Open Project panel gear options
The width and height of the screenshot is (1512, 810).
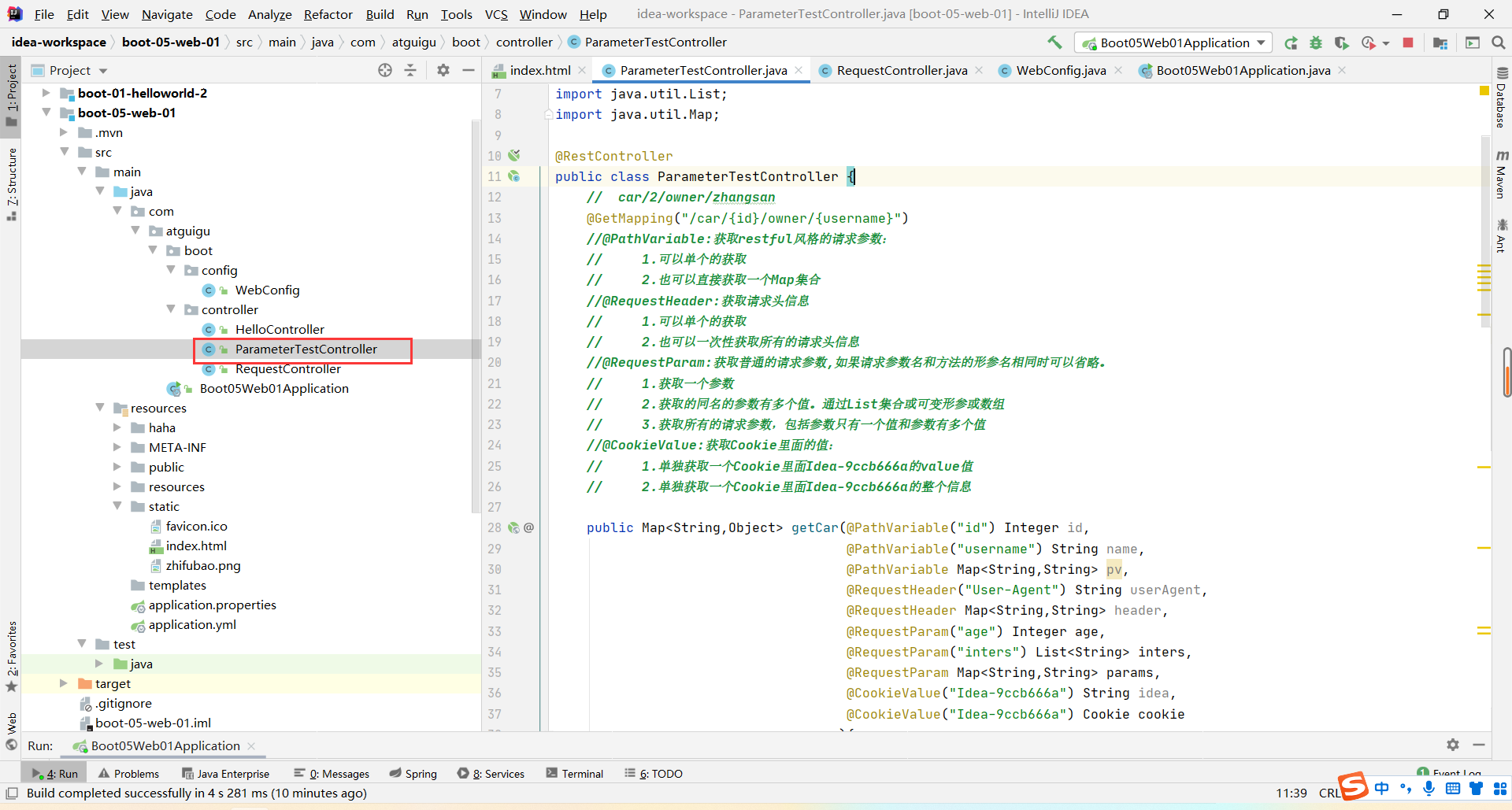tap(443, 70)
